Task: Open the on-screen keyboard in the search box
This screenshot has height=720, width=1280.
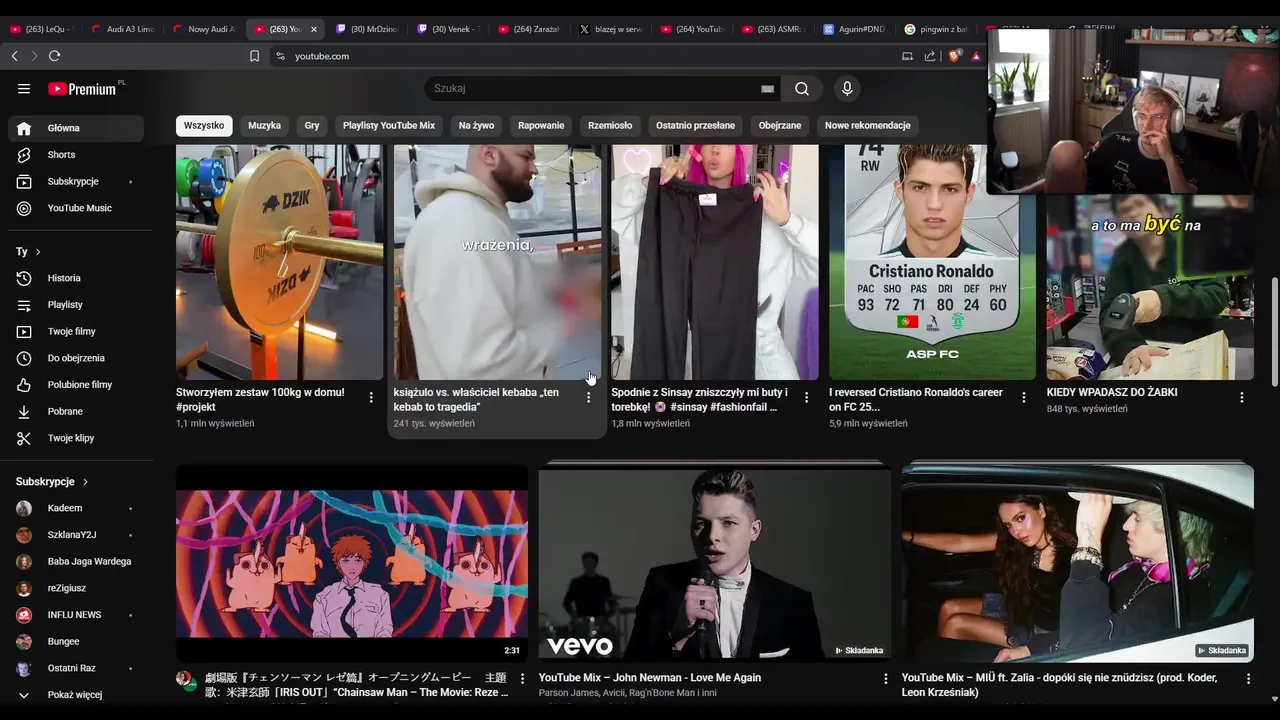Action: tap(767, 89)
